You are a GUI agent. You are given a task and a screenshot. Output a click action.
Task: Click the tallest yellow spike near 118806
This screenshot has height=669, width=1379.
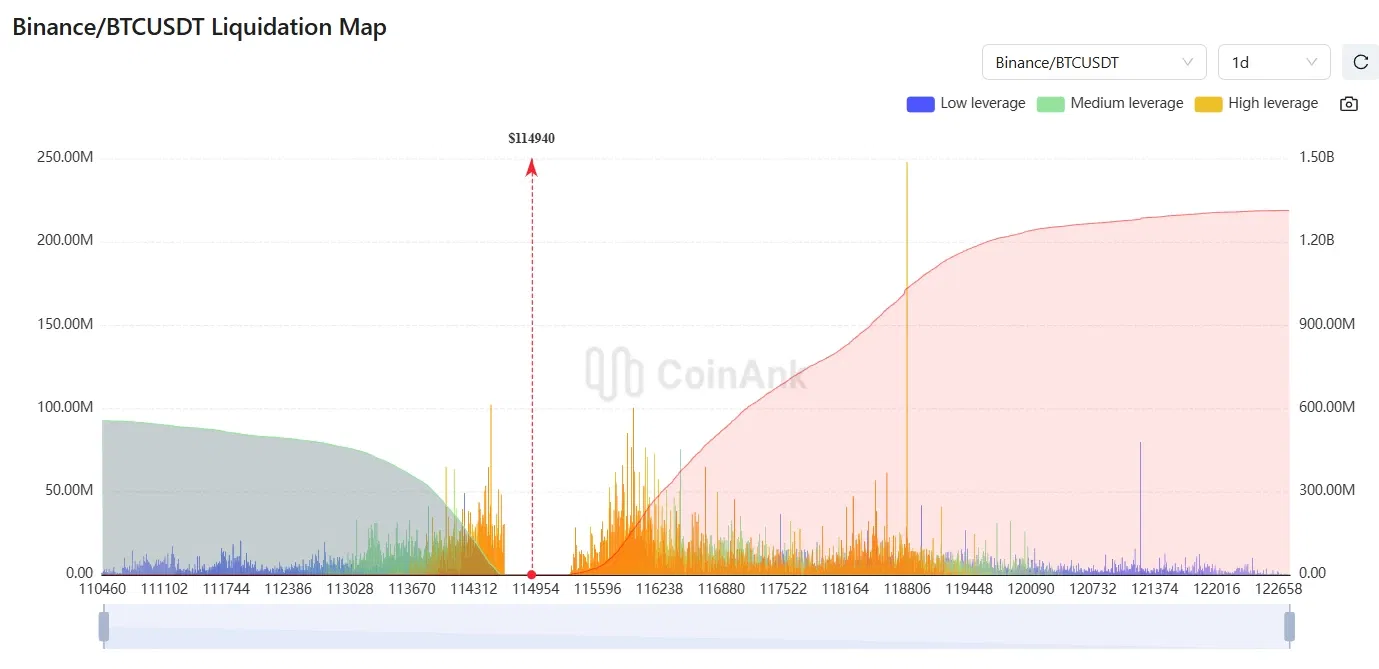[907, 170]
